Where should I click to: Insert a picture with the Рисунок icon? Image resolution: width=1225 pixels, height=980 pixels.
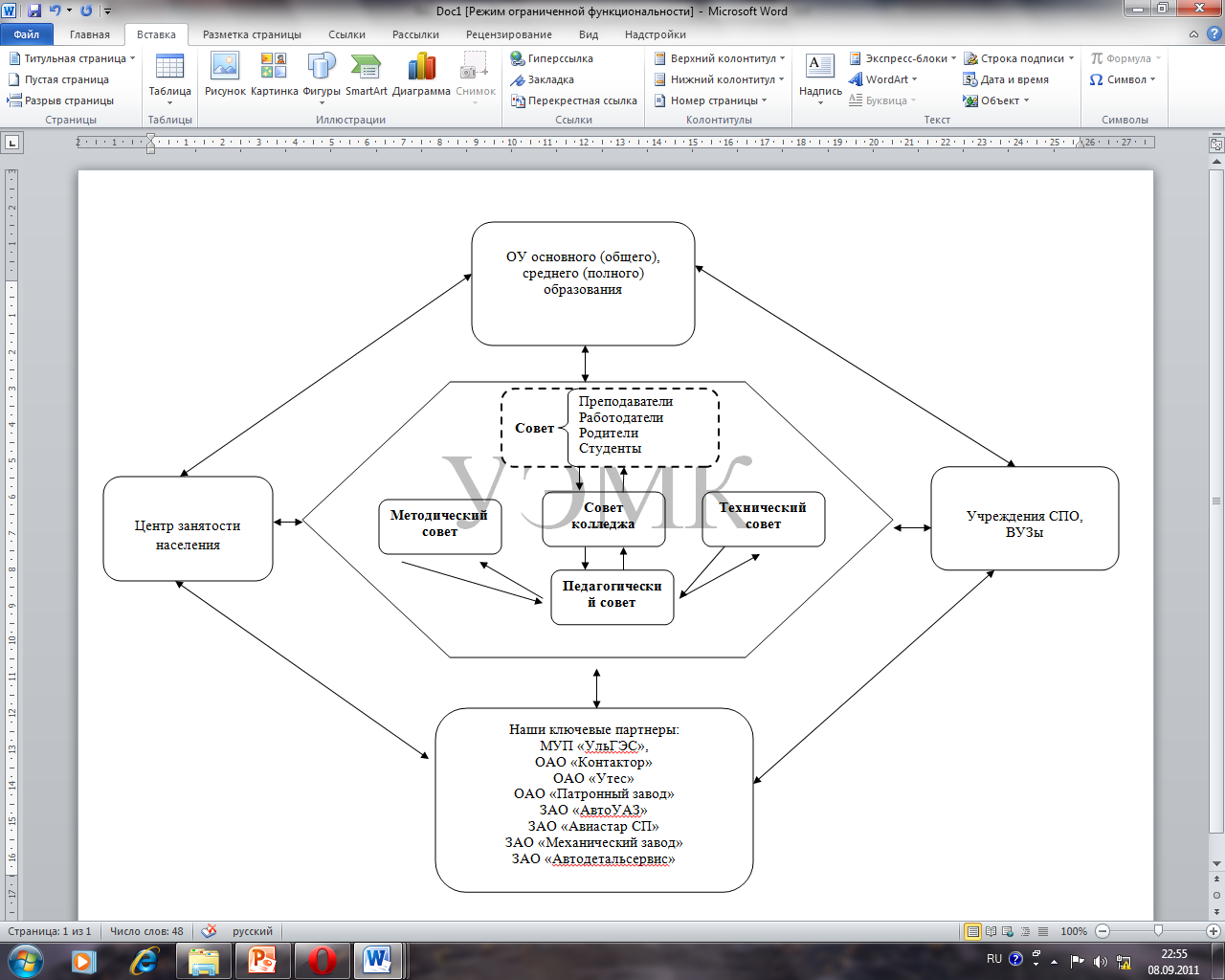(225, 75)
